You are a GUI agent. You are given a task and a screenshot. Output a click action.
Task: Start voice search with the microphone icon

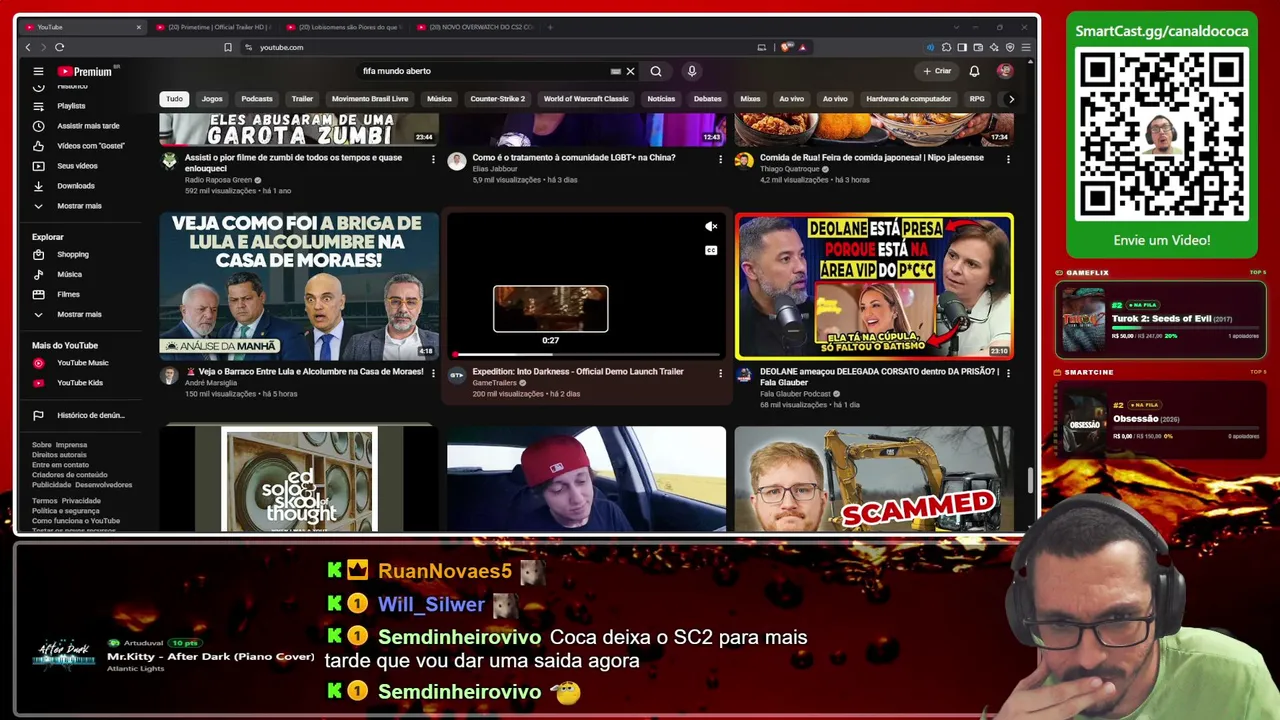[x=691, y=71]
